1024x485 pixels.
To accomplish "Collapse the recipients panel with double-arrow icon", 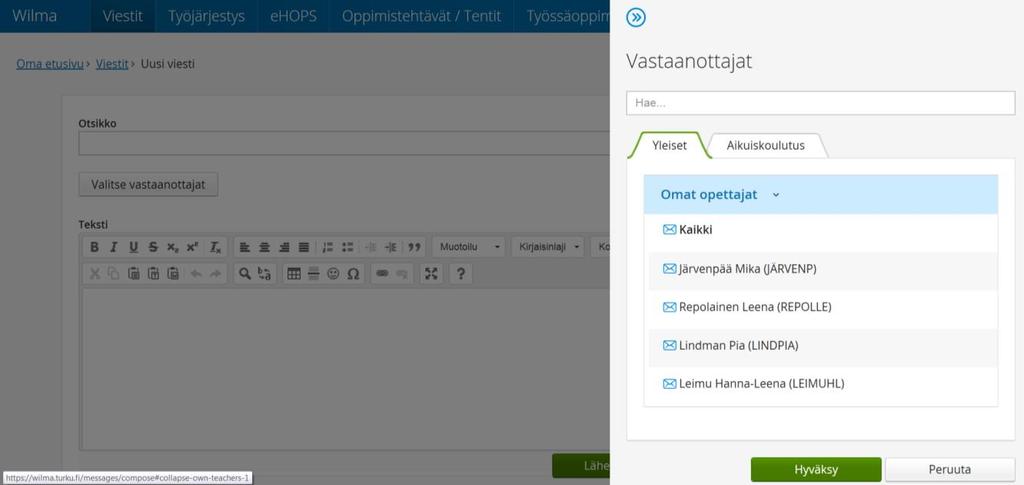I will pyautogui.click(x=635, y=18).
